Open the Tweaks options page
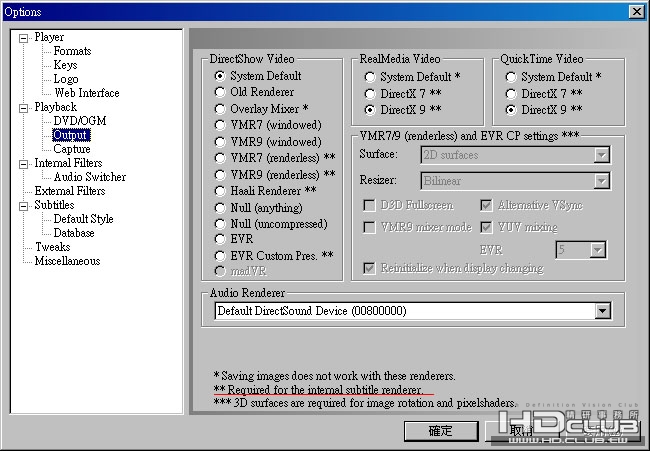 52,247
